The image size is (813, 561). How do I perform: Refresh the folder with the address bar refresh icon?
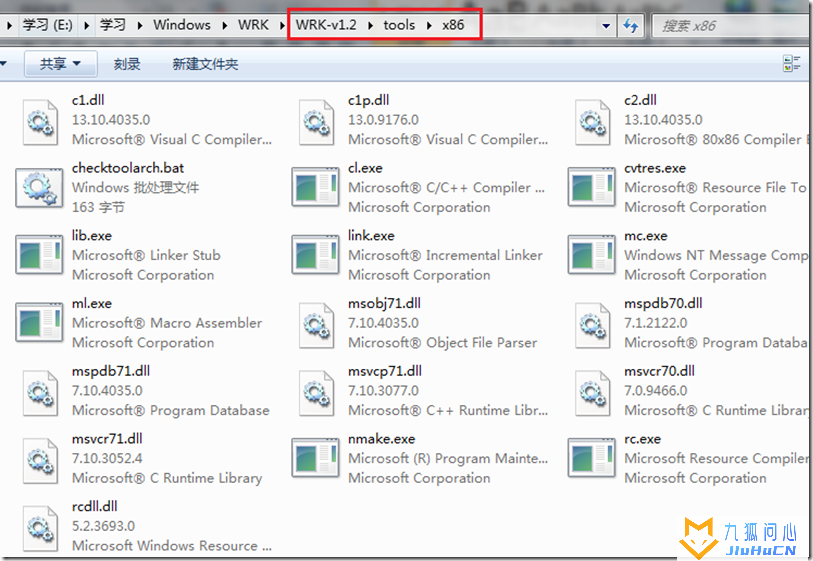[630, 25]
